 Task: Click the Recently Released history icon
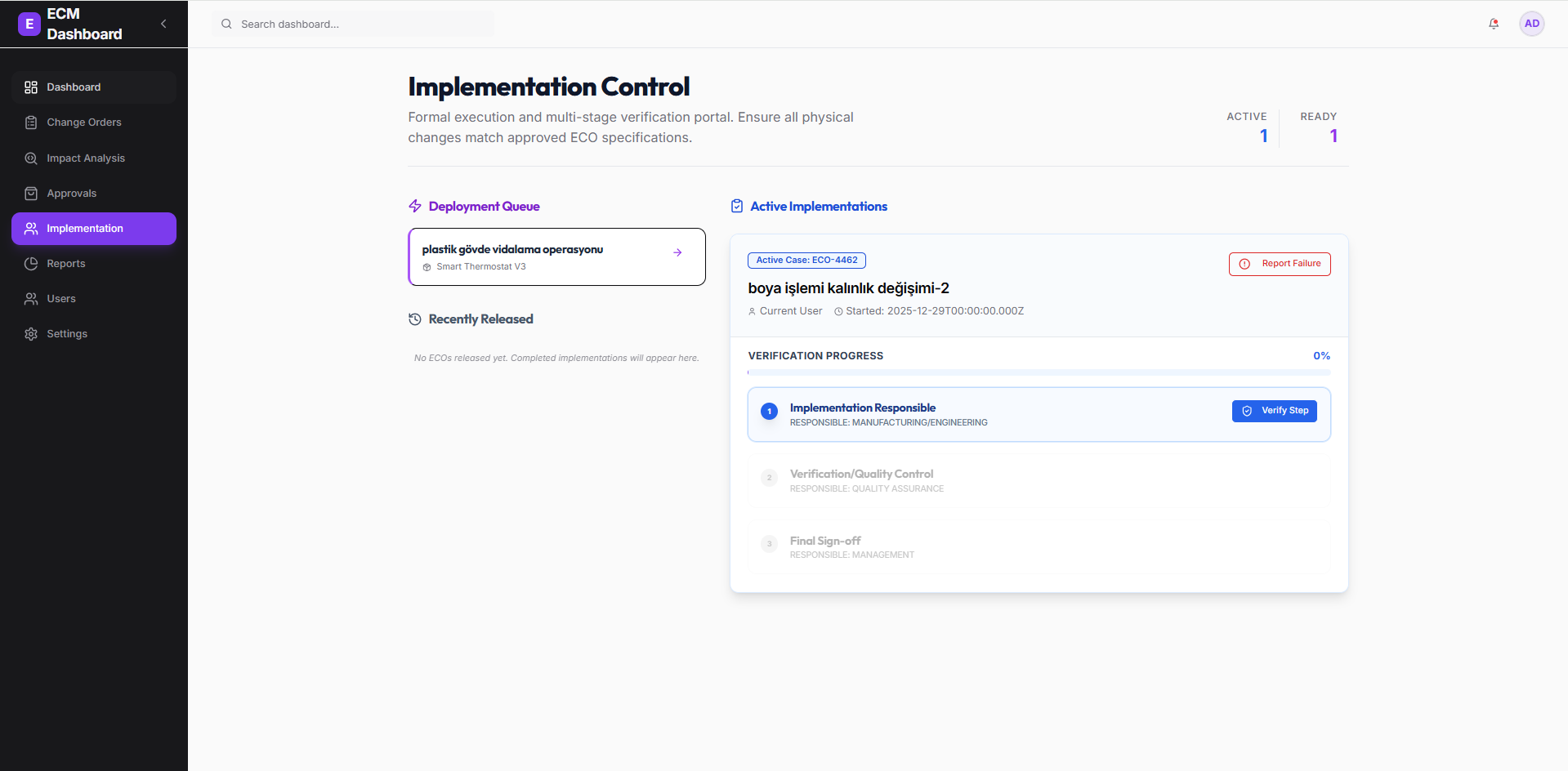[x=415, y=319]
